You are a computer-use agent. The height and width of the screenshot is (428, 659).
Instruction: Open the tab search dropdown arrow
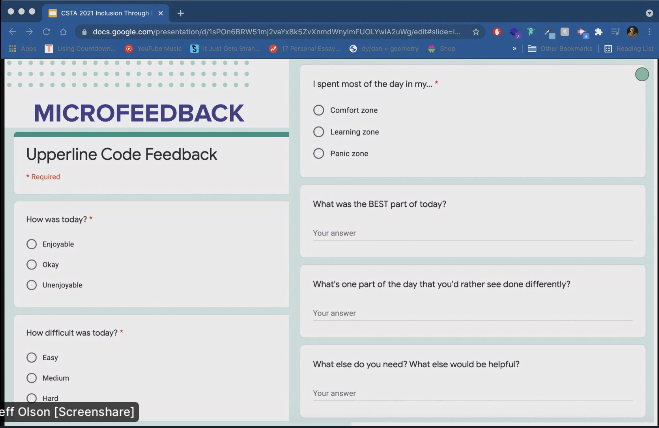click(649, 13)
